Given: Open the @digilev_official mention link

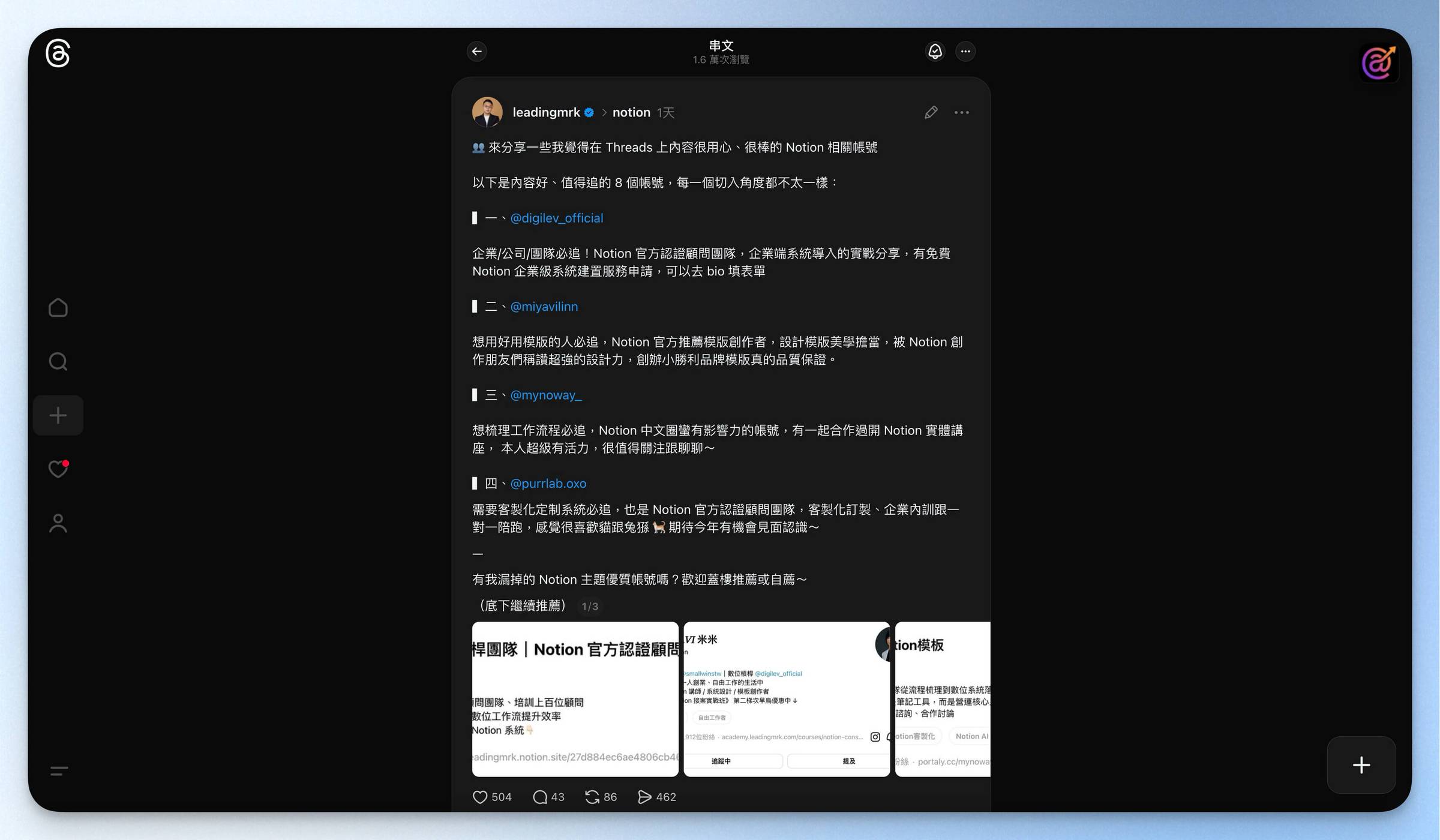Looking at the screenshot, I should click(556, 218).
